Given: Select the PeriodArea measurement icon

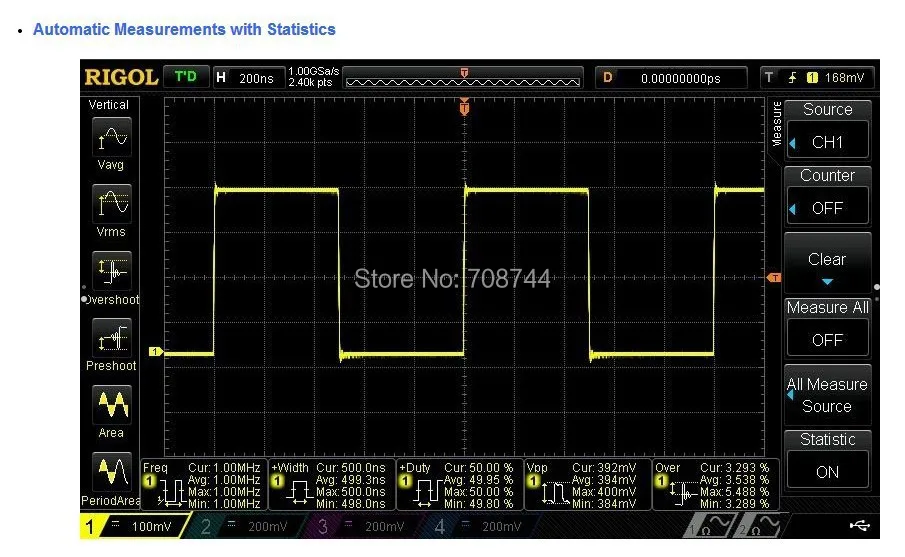Looking at the screenshot, I should (x=112, y=472).
